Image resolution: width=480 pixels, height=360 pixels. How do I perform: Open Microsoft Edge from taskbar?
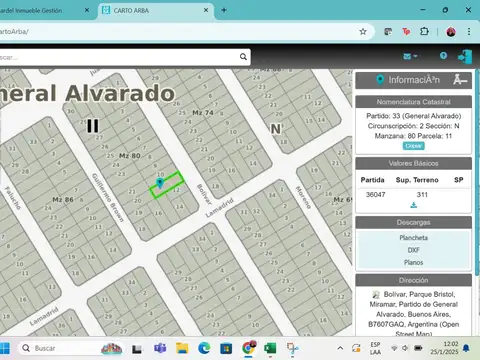[x=204, y=348]
